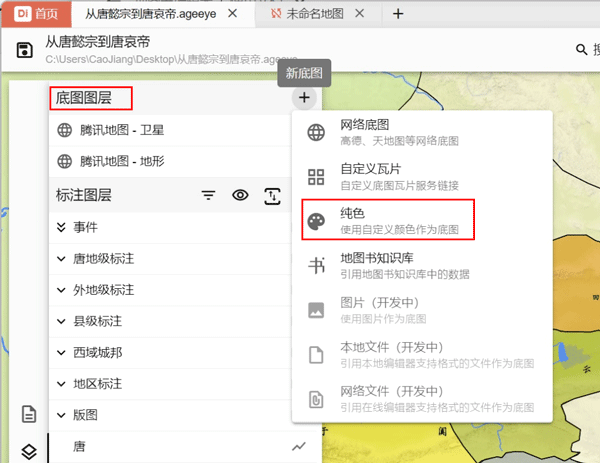Click the map title 从唐懿宗到唐哀帝
The height and width of the screenshot is (463, 600).
tap(98, 42)
